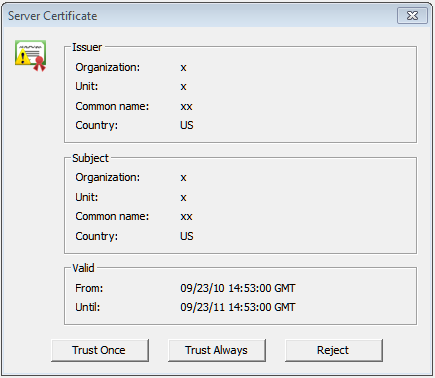This screenshot has width=435, height=378.
Task: Select the Subject group label
Action: point(90,158)
